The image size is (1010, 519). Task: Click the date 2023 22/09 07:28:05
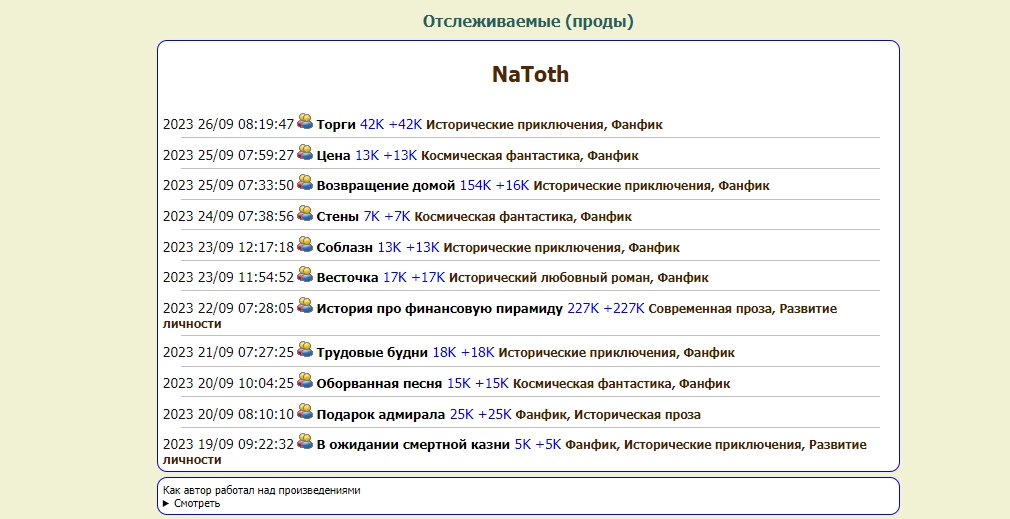click(228, 308)
